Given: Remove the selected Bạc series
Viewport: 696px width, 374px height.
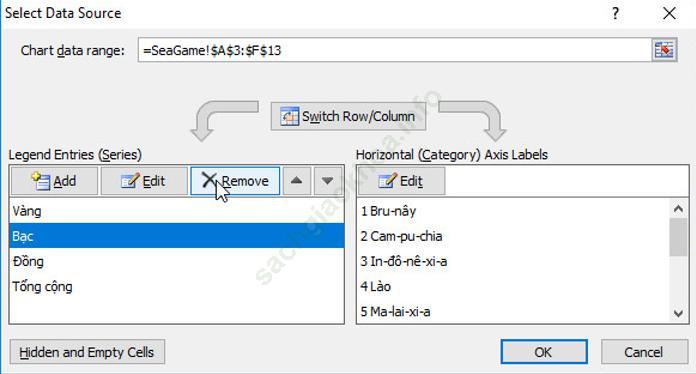Looking at the screenshot, I should [x=235, y=181].
